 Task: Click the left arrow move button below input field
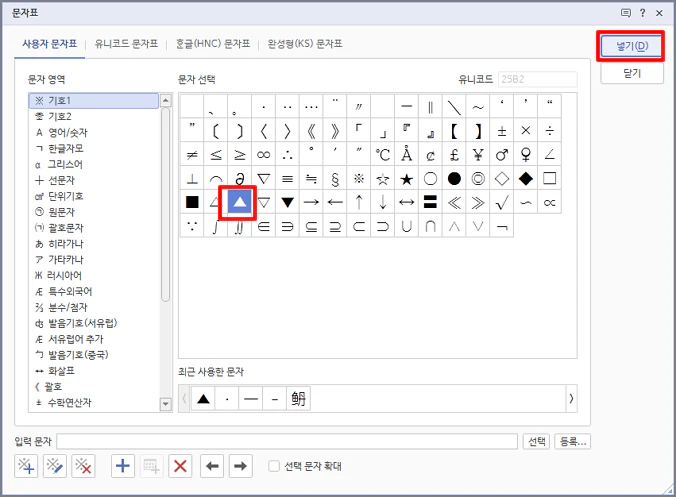pyautogui.click(x=212, y=466)
